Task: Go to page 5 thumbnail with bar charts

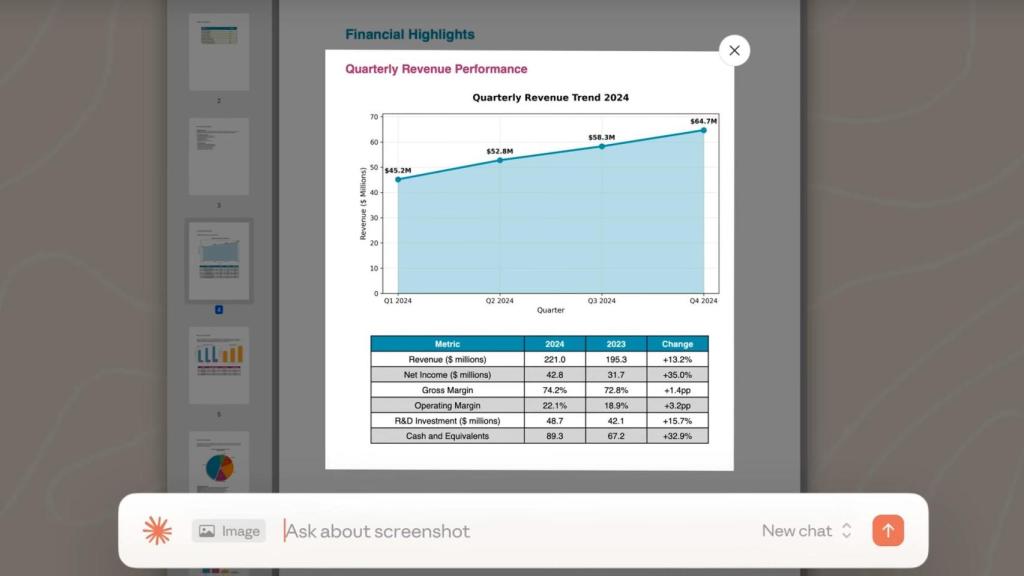Action: point(219,365)
